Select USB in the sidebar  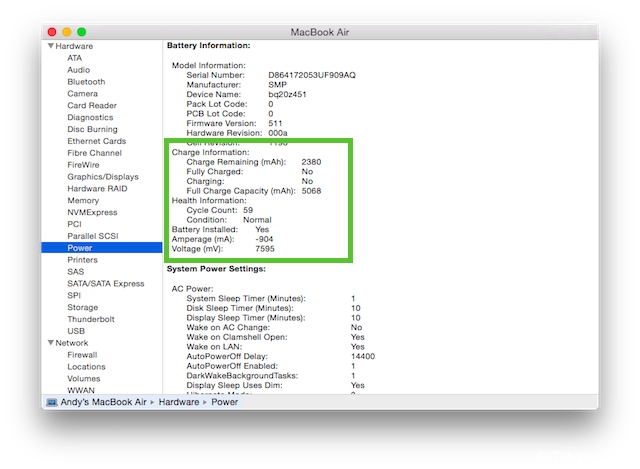[76, 331]
